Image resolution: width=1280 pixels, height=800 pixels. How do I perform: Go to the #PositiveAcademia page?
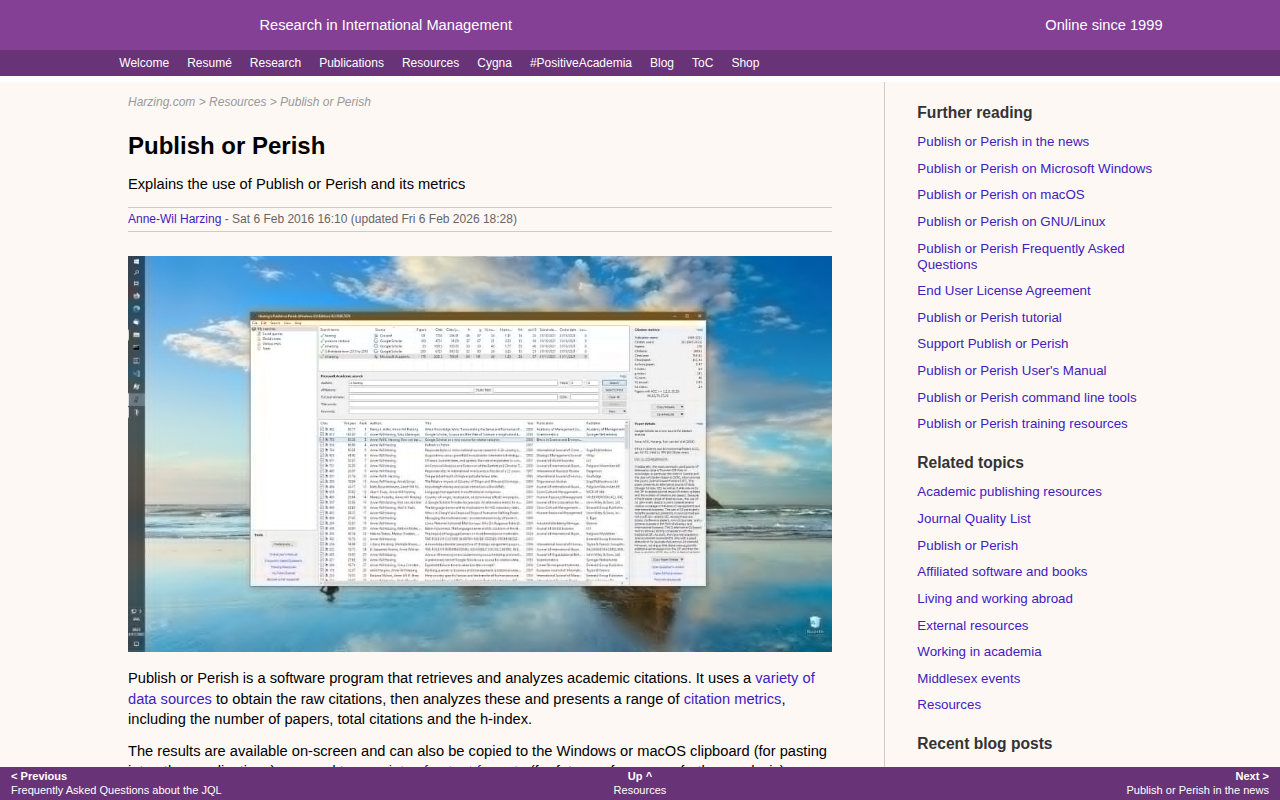(580, 63)
